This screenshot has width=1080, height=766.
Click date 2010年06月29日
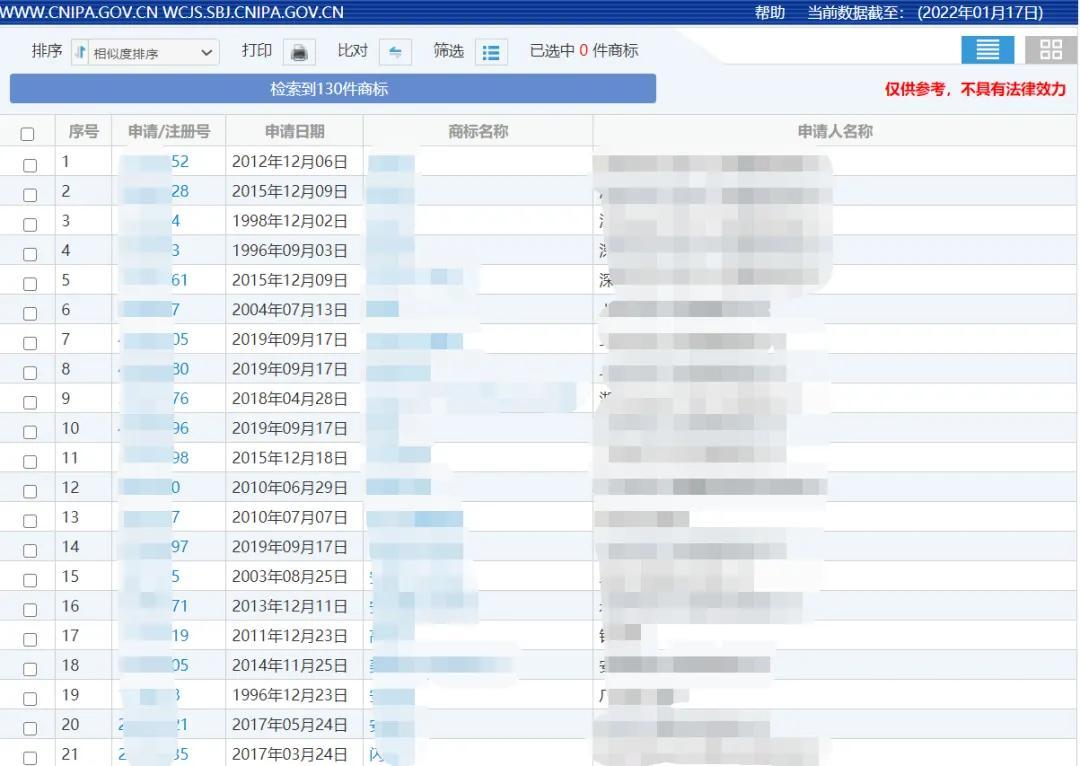click(289, 488)
